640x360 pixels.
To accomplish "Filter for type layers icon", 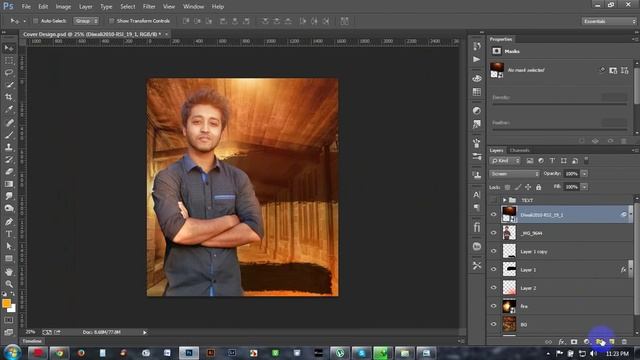I will tap(552, 161).
